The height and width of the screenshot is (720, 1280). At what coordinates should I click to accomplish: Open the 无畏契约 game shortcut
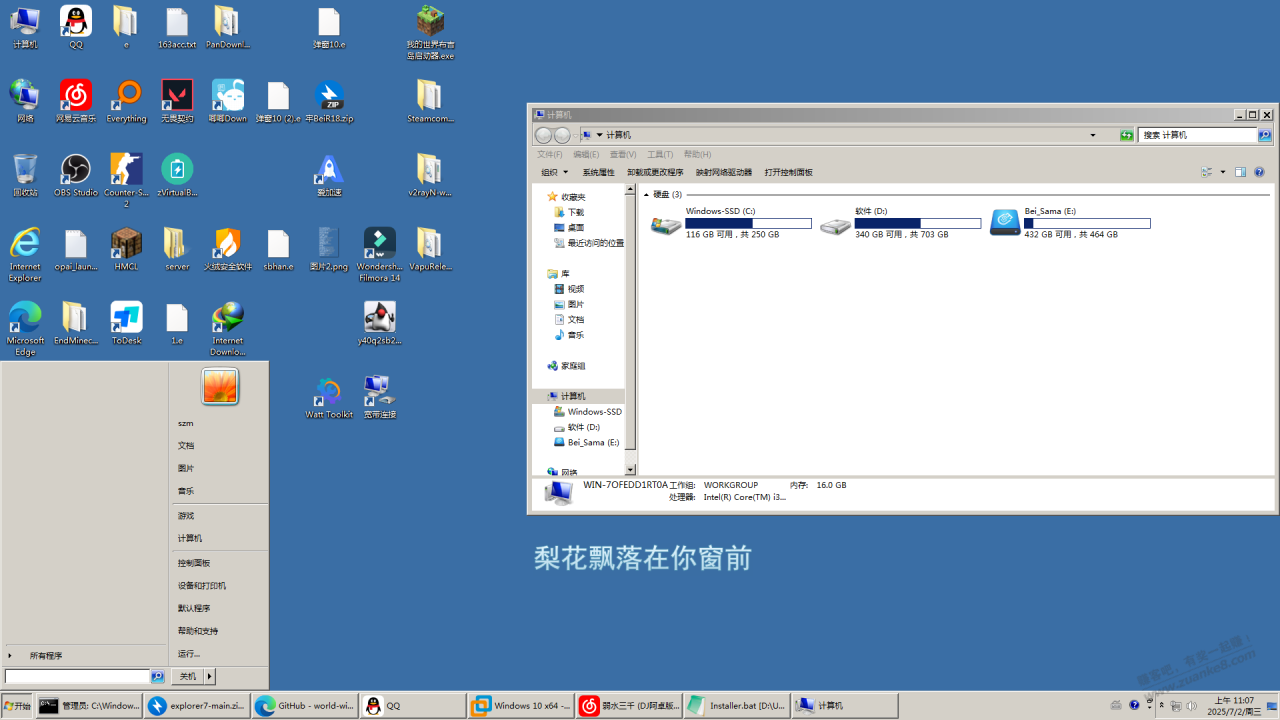point(177,101)
